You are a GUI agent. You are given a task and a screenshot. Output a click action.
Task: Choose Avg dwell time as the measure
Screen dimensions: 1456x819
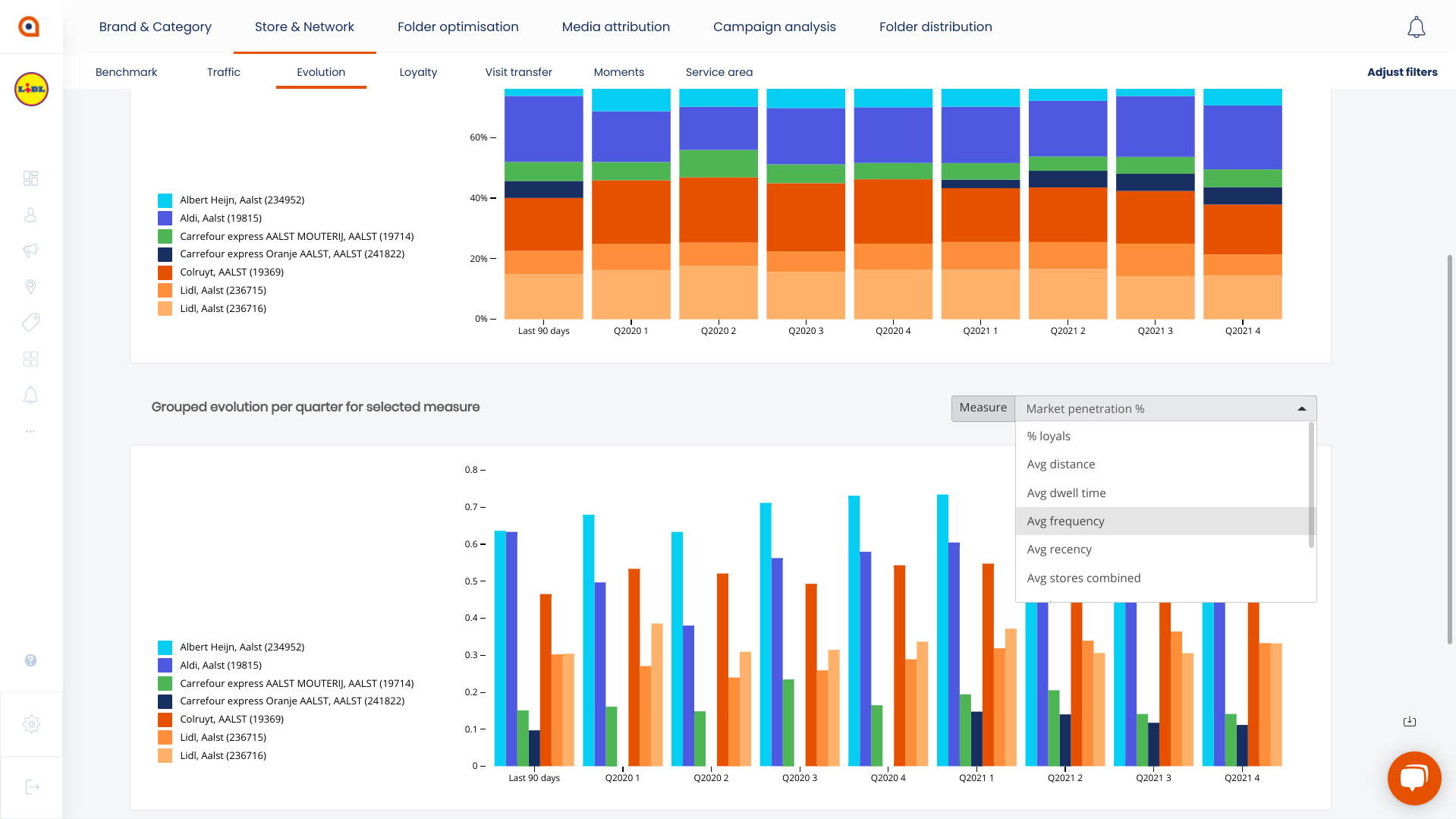point(1066,493)
